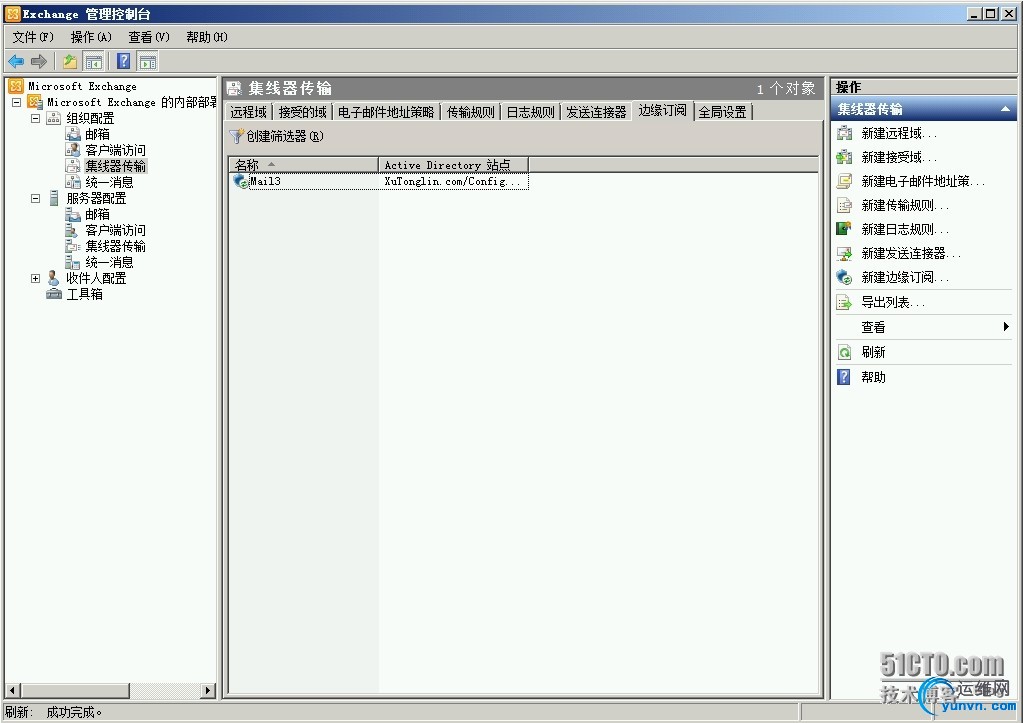Click the Microsoft Exchange root node icon

16,86
